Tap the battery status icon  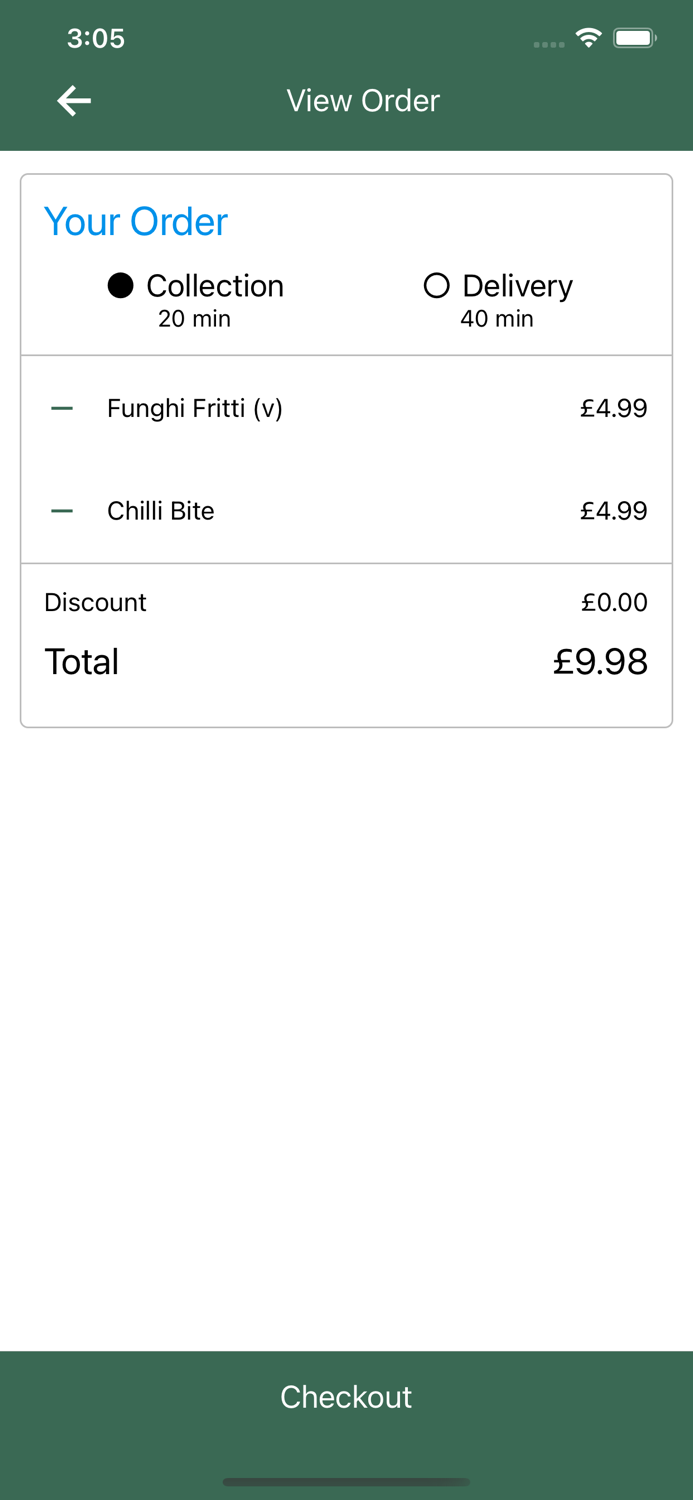click(634, 38)
